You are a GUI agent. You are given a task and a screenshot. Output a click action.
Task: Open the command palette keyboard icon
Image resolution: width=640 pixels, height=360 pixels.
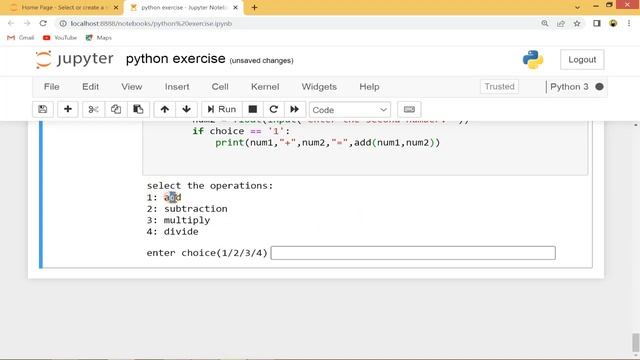[409, 109]
